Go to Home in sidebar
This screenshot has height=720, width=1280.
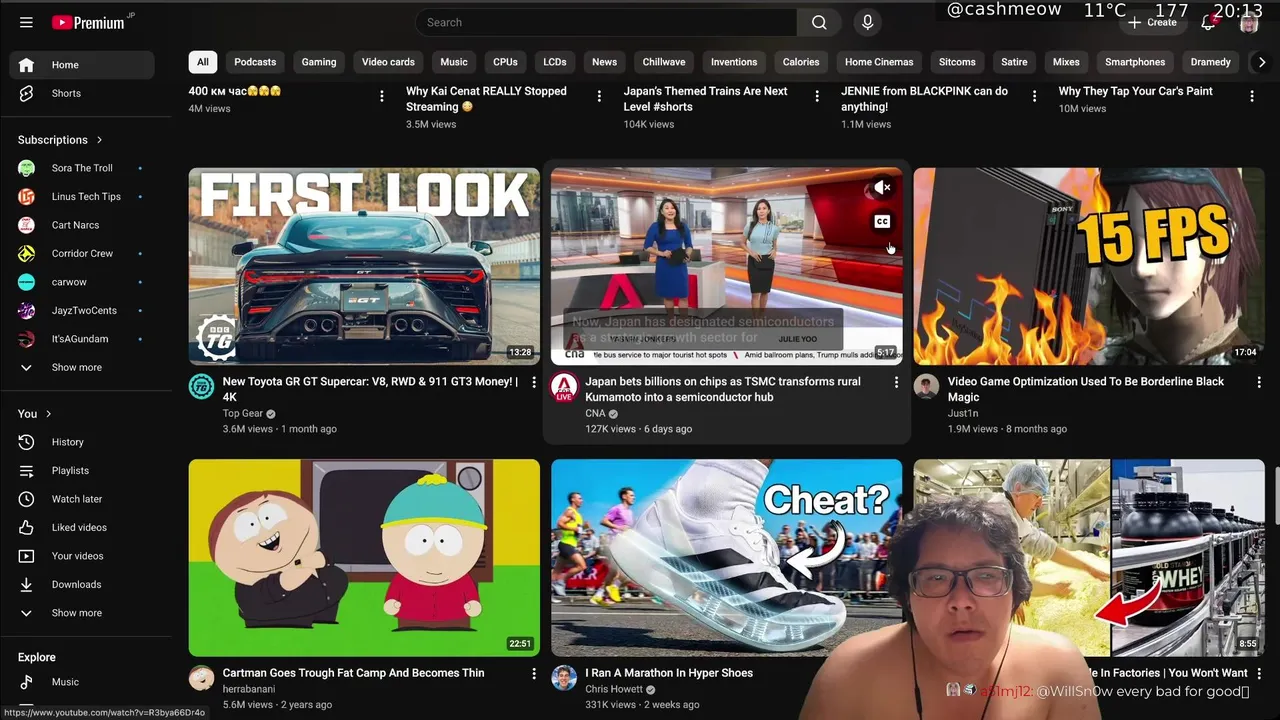point(82,65)
